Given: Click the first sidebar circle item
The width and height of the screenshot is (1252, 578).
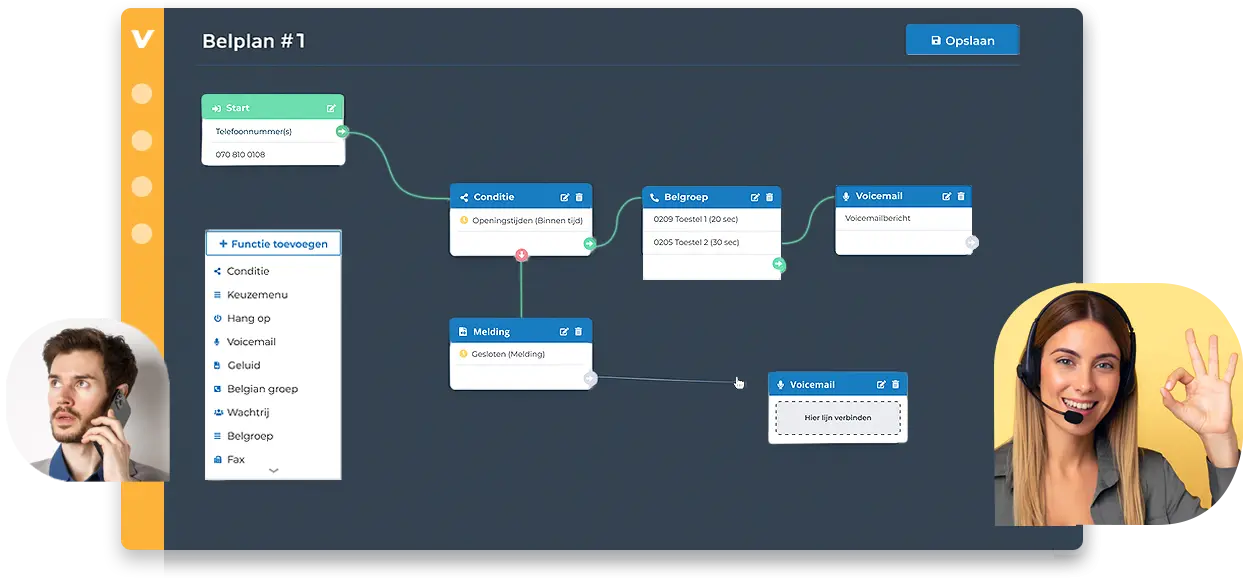Looking at the screenshot, I should (x=142, y=94).
